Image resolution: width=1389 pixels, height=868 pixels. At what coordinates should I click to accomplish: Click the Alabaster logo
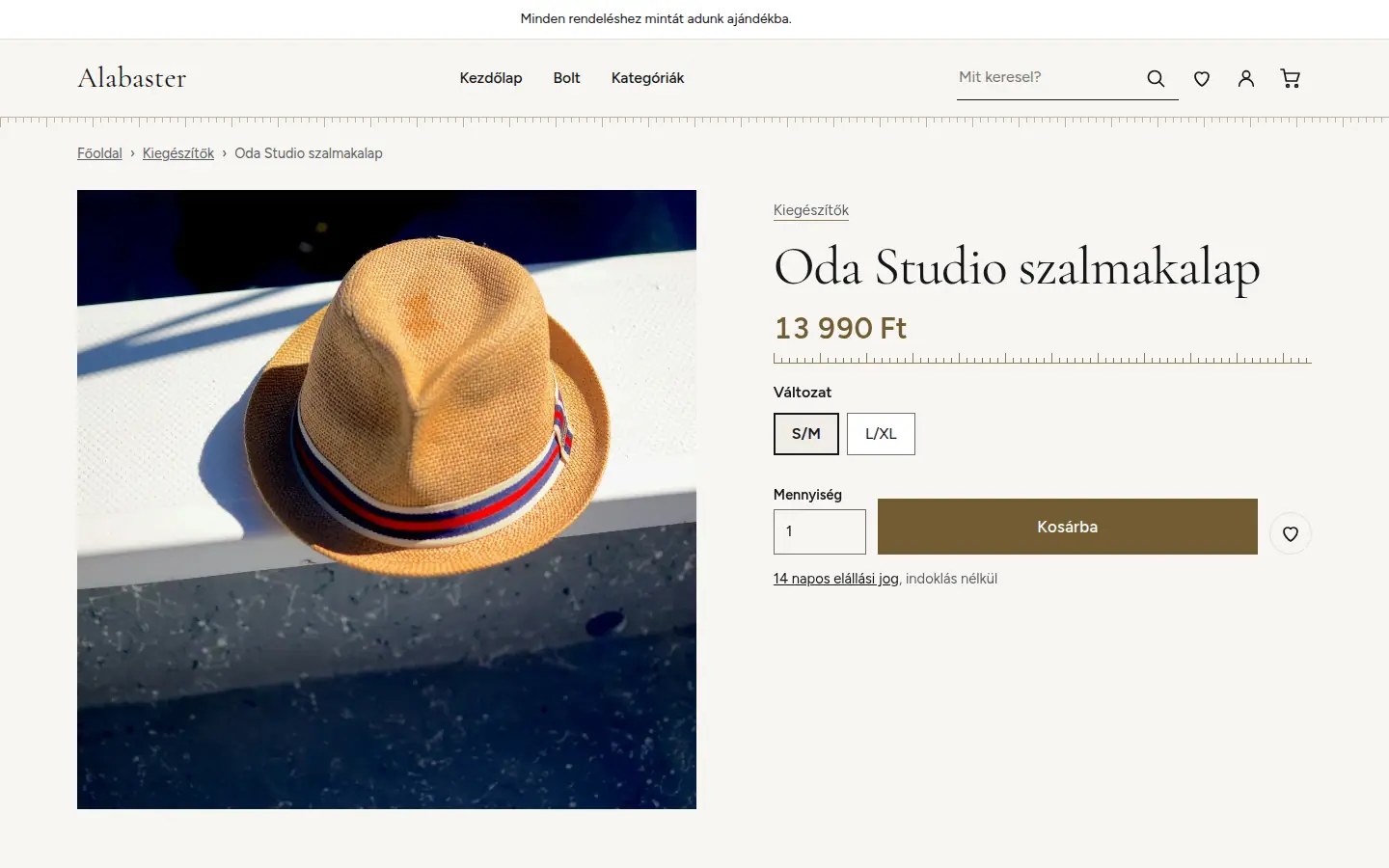coord(132,78)
